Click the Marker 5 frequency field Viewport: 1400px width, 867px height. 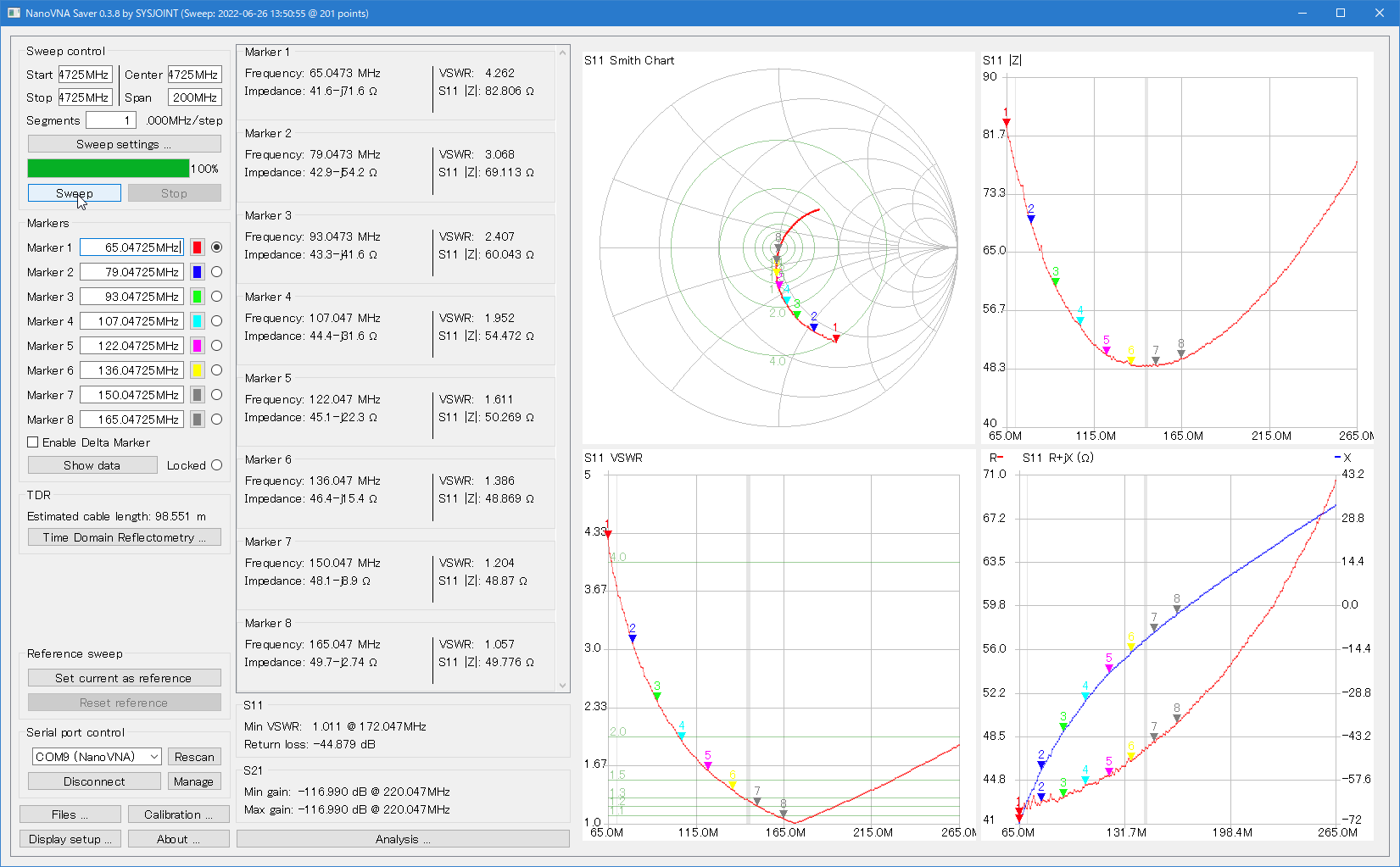pyautogui.click(x=131, y=346)
